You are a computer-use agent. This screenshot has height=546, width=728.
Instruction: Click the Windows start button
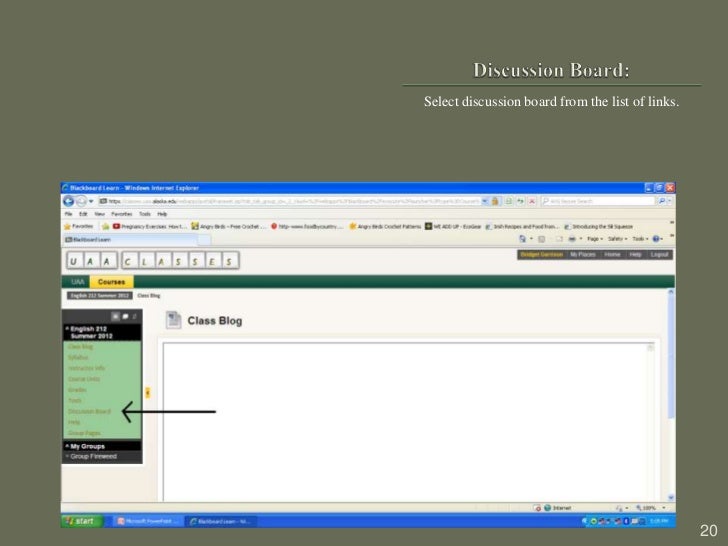point(82,521)
